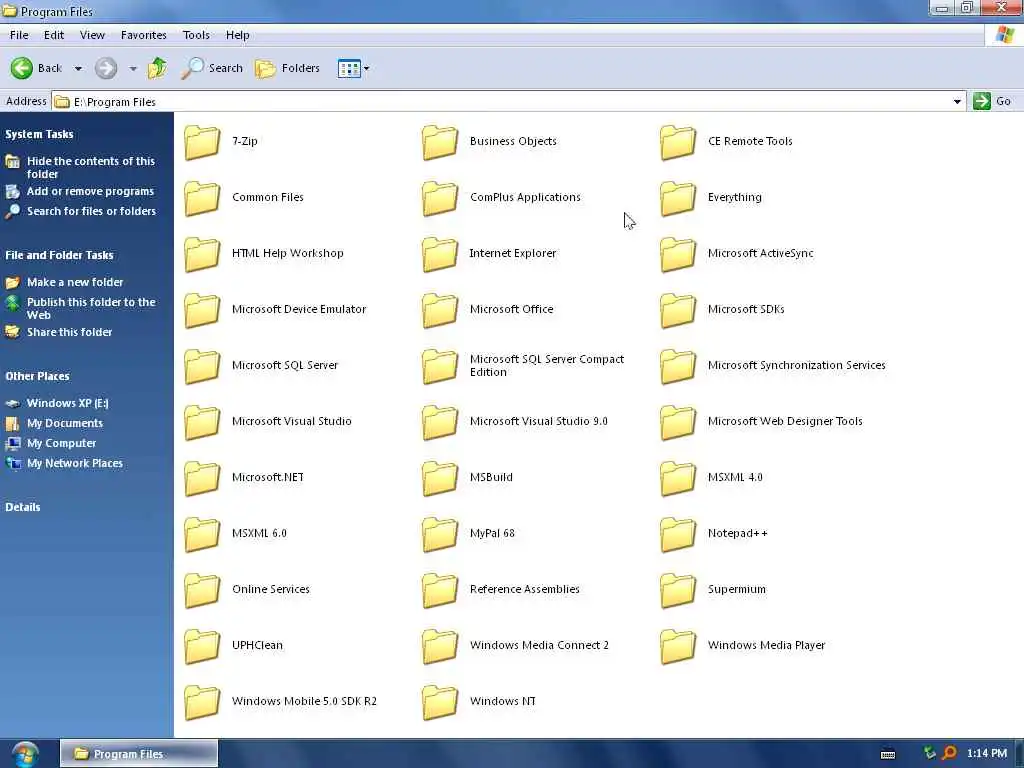
Task: Click Hide the contents of this folder
Action: pos(91,167)
